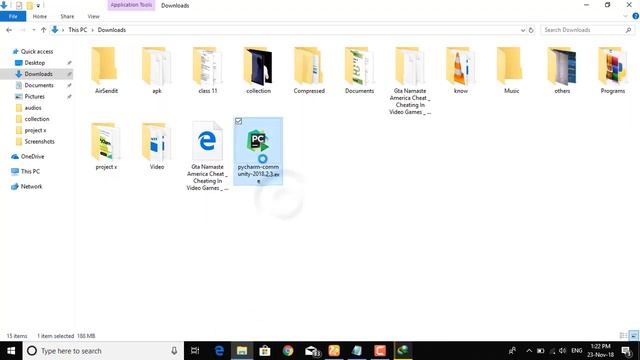Show hidden system tray icons
The image size is (640, 360).
529,351
